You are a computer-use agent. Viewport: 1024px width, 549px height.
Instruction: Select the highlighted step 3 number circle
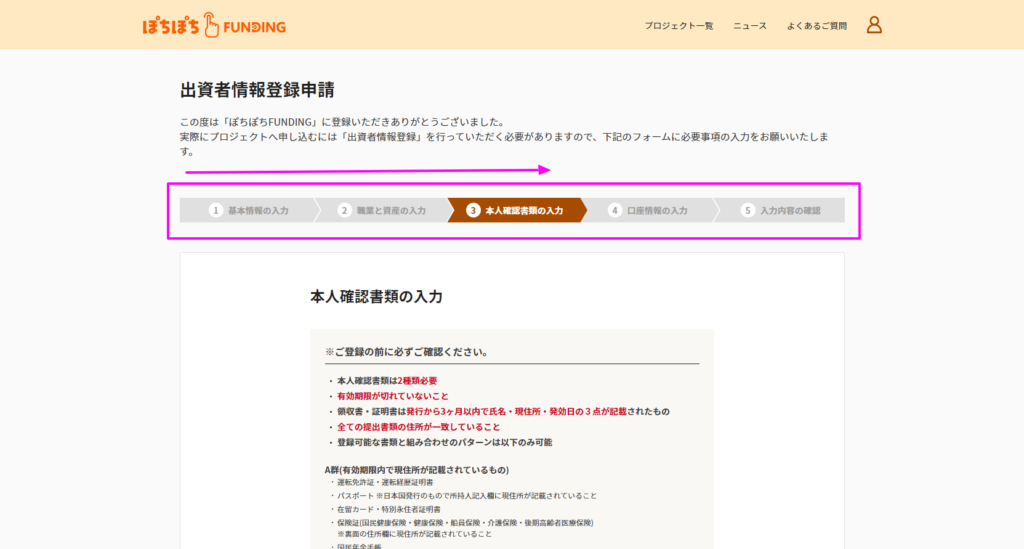(473, 211)
